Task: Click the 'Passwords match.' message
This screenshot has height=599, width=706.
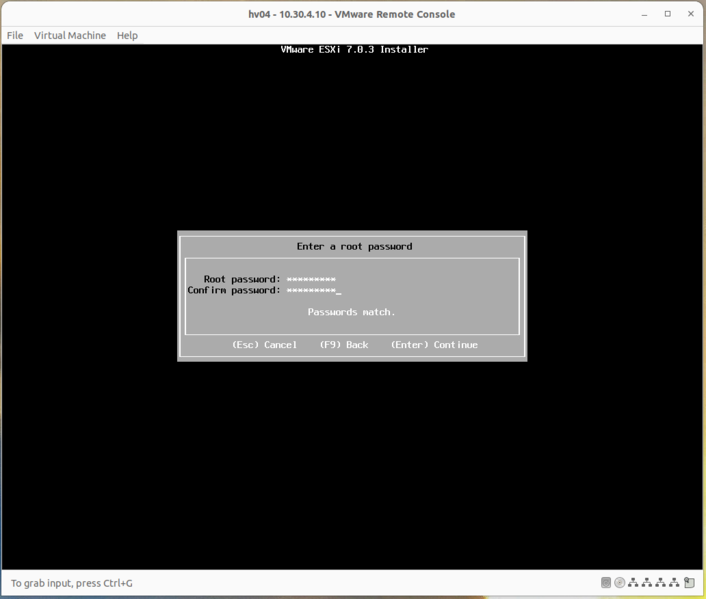Action: 351,312
